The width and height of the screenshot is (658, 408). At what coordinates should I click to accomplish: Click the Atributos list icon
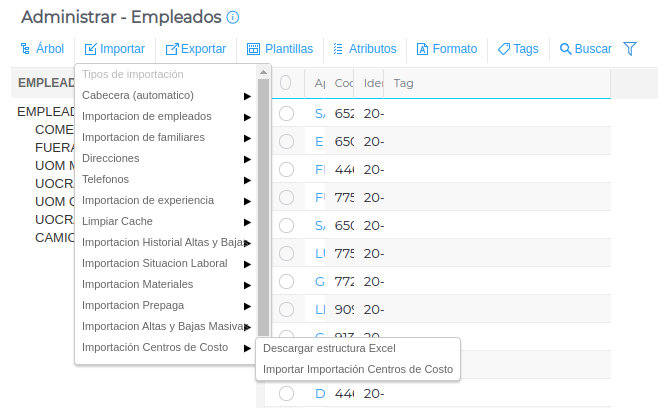coord(338,48)
